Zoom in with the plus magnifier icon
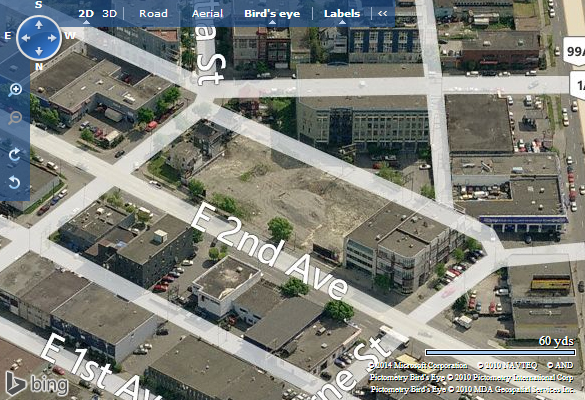585x400 pixels. click(x=15, y=90)
